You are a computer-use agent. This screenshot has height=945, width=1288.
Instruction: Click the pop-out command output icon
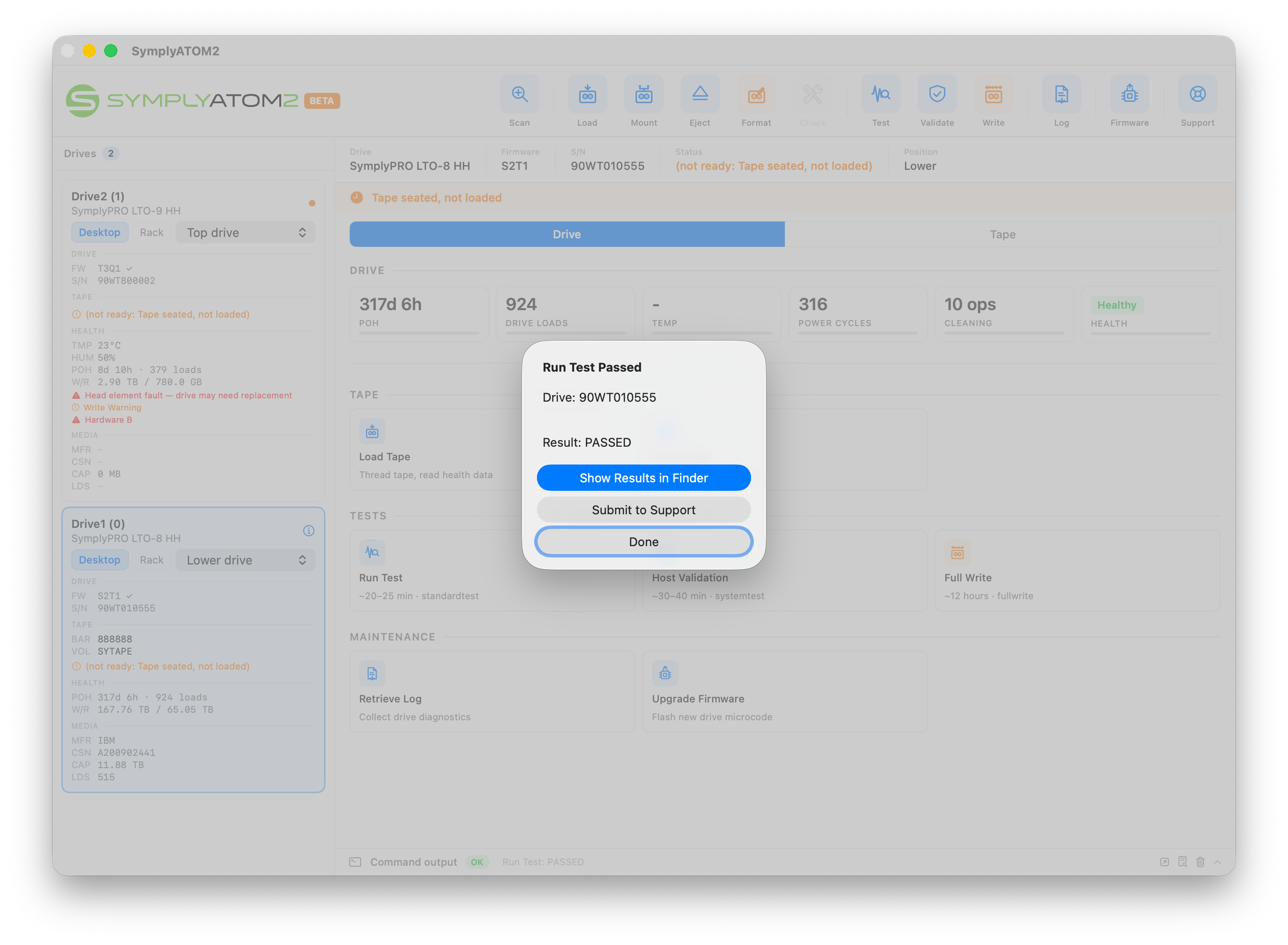[1165, 862]
